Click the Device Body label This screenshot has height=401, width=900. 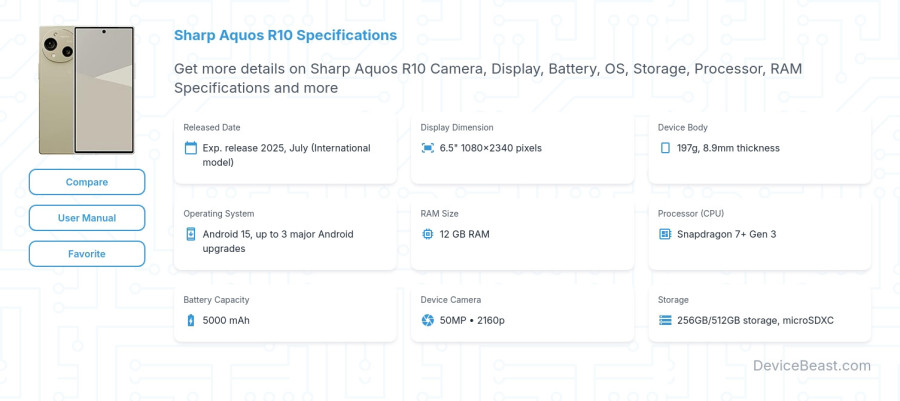682,127
